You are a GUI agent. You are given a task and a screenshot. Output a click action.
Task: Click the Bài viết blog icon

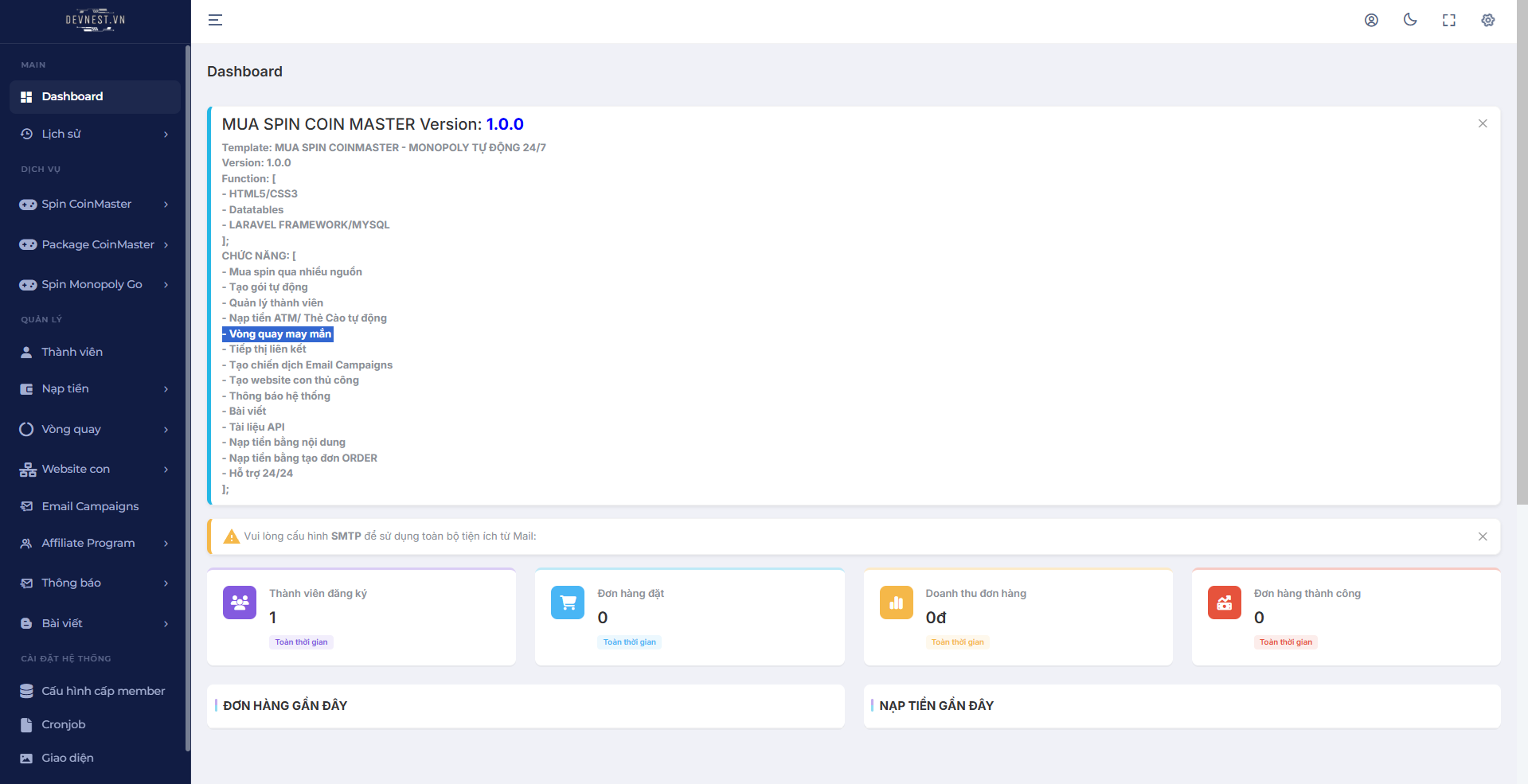pyautogui.click(x=26, y=623)
